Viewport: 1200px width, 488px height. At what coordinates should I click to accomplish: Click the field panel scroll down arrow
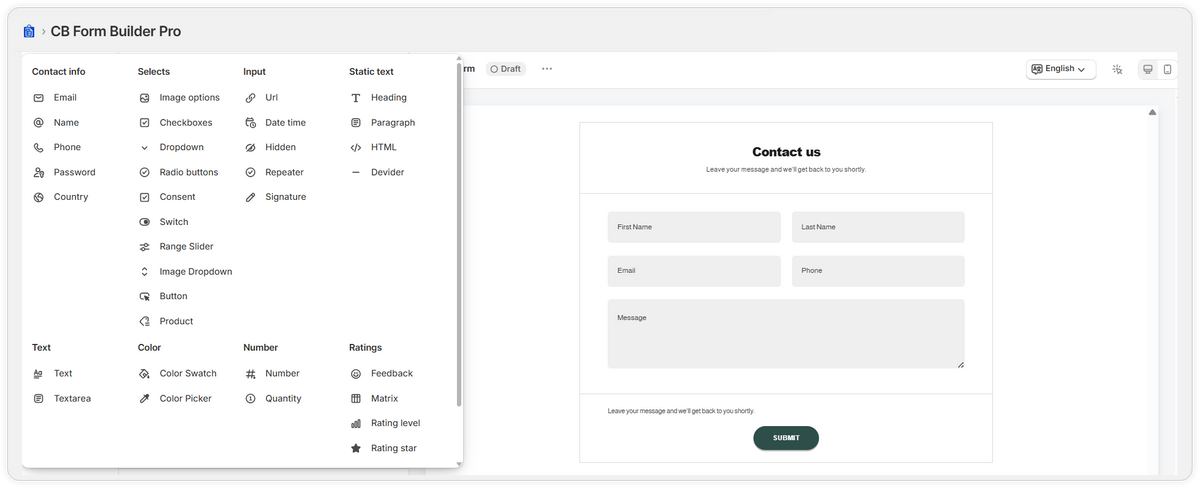pyautogui.click(x=459, y=464)
